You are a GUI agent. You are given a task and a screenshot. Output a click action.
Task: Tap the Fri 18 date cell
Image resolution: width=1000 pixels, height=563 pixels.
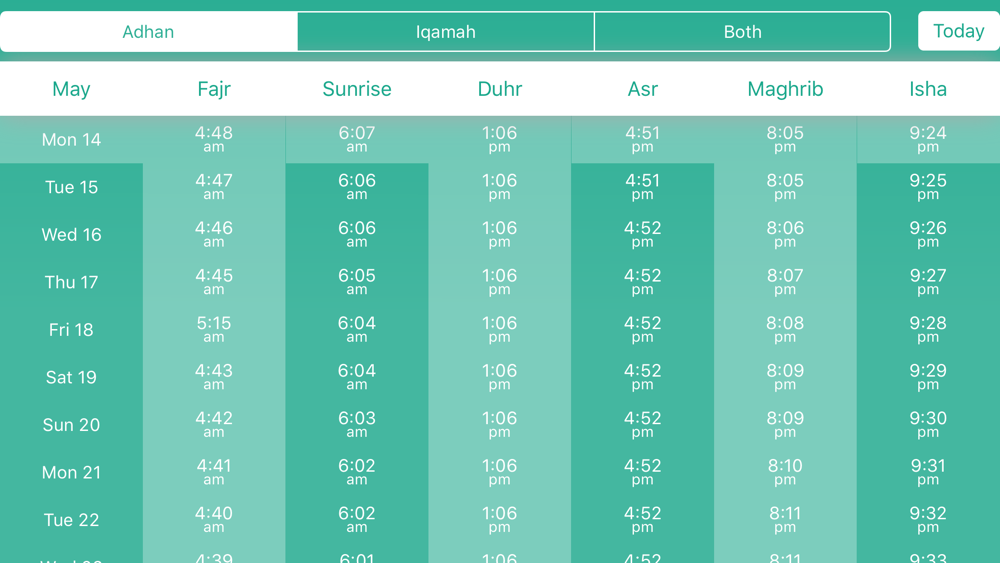71,330
